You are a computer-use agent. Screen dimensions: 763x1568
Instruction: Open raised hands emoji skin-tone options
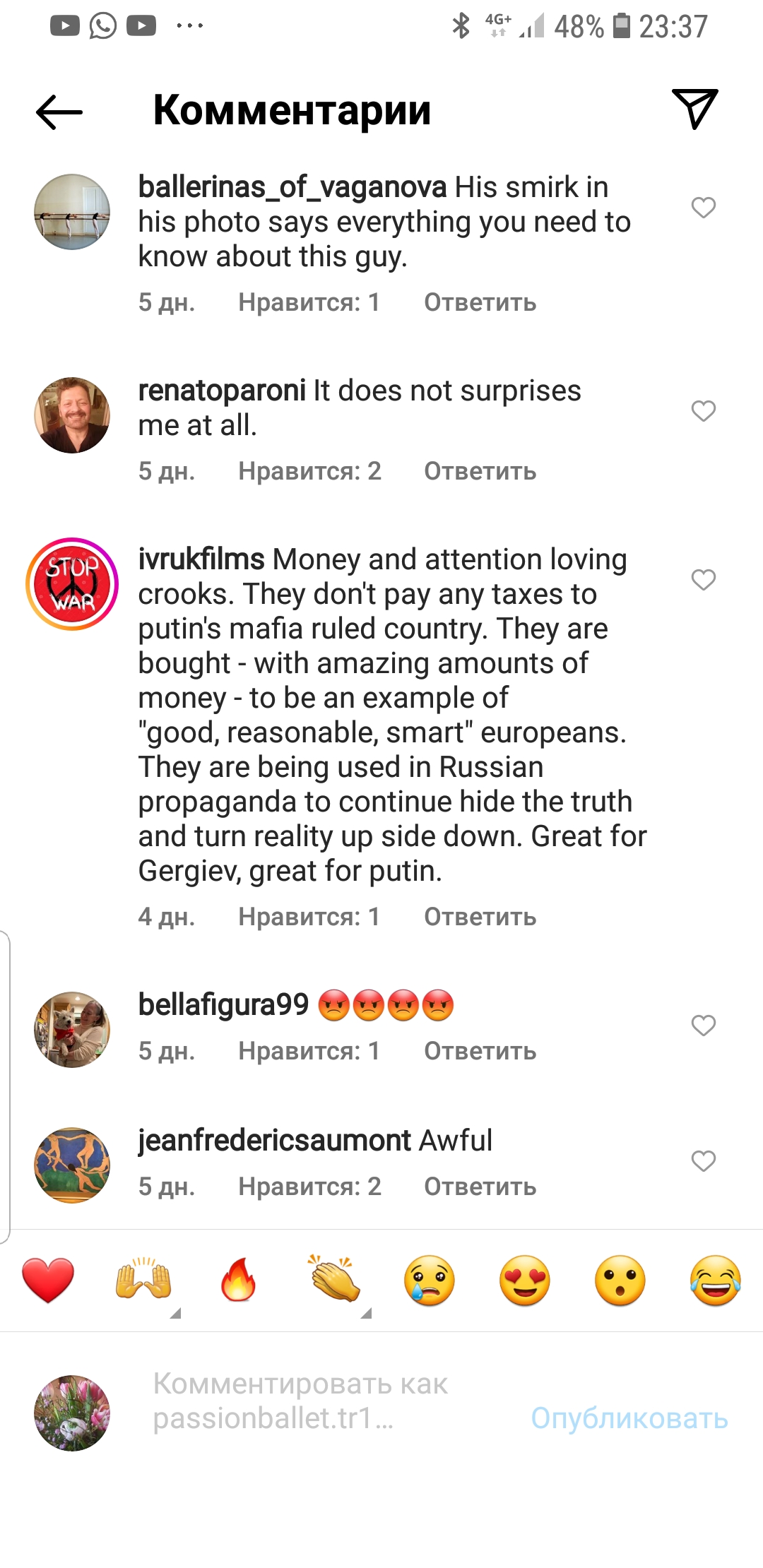click(143, 1280)
